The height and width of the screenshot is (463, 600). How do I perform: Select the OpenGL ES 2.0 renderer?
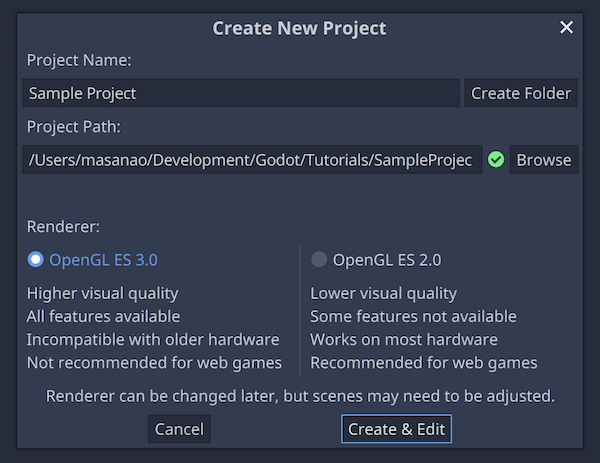(x=376, y=260)
